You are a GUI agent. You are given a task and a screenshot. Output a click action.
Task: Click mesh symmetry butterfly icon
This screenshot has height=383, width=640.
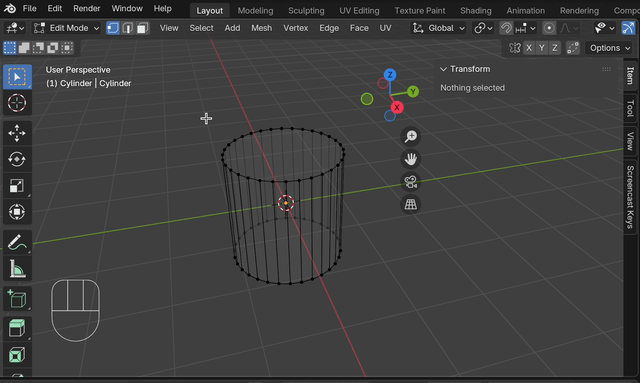click(x=515, y=48)
